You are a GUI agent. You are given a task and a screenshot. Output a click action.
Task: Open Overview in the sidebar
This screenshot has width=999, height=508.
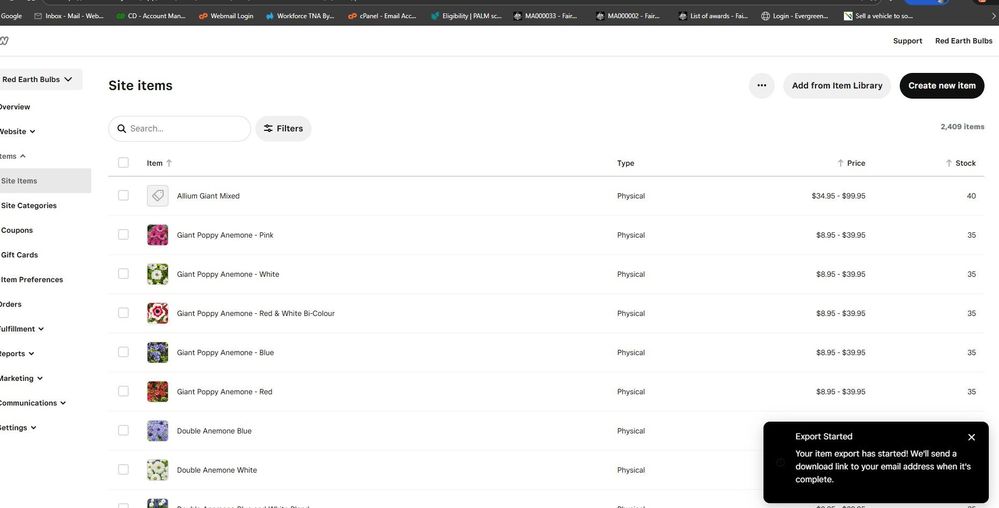point(15,107)
